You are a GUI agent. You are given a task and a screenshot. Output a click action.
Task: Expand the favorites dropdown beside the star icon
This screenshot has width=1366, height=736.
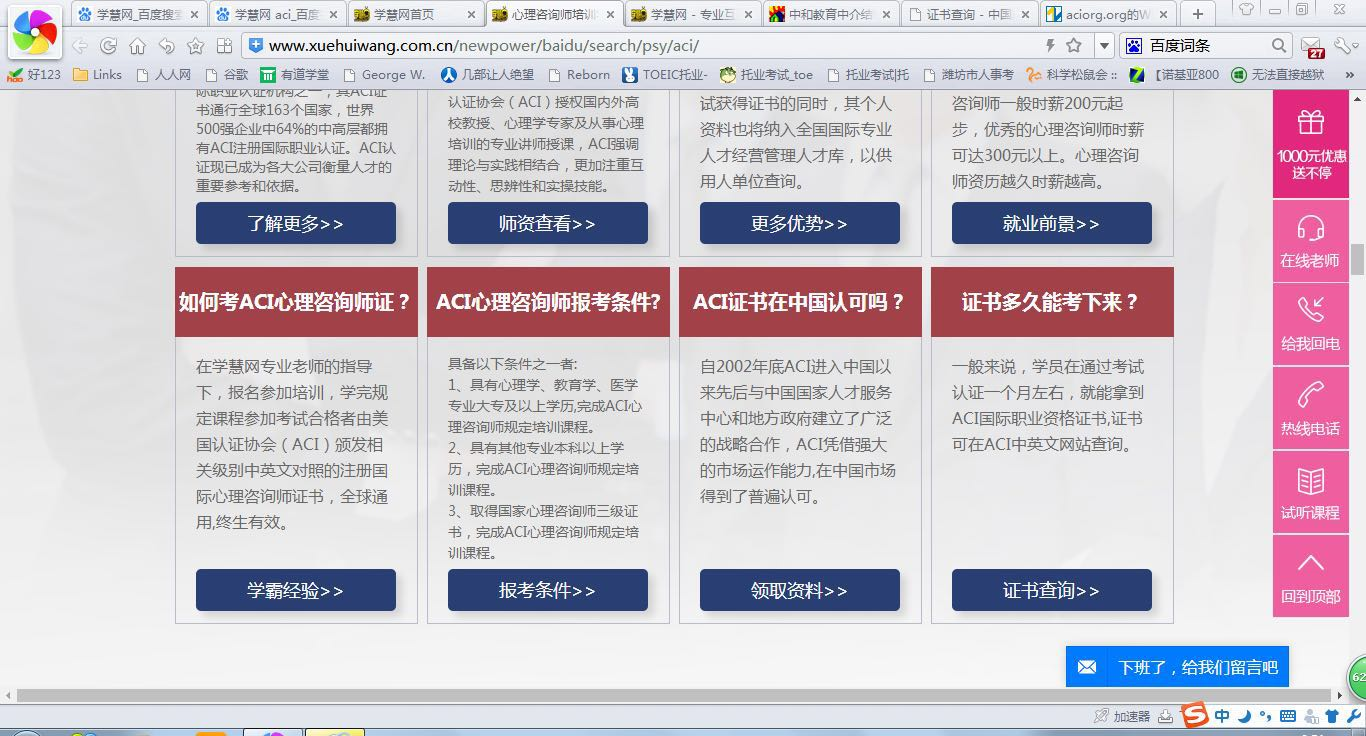tap(1103, 45)
